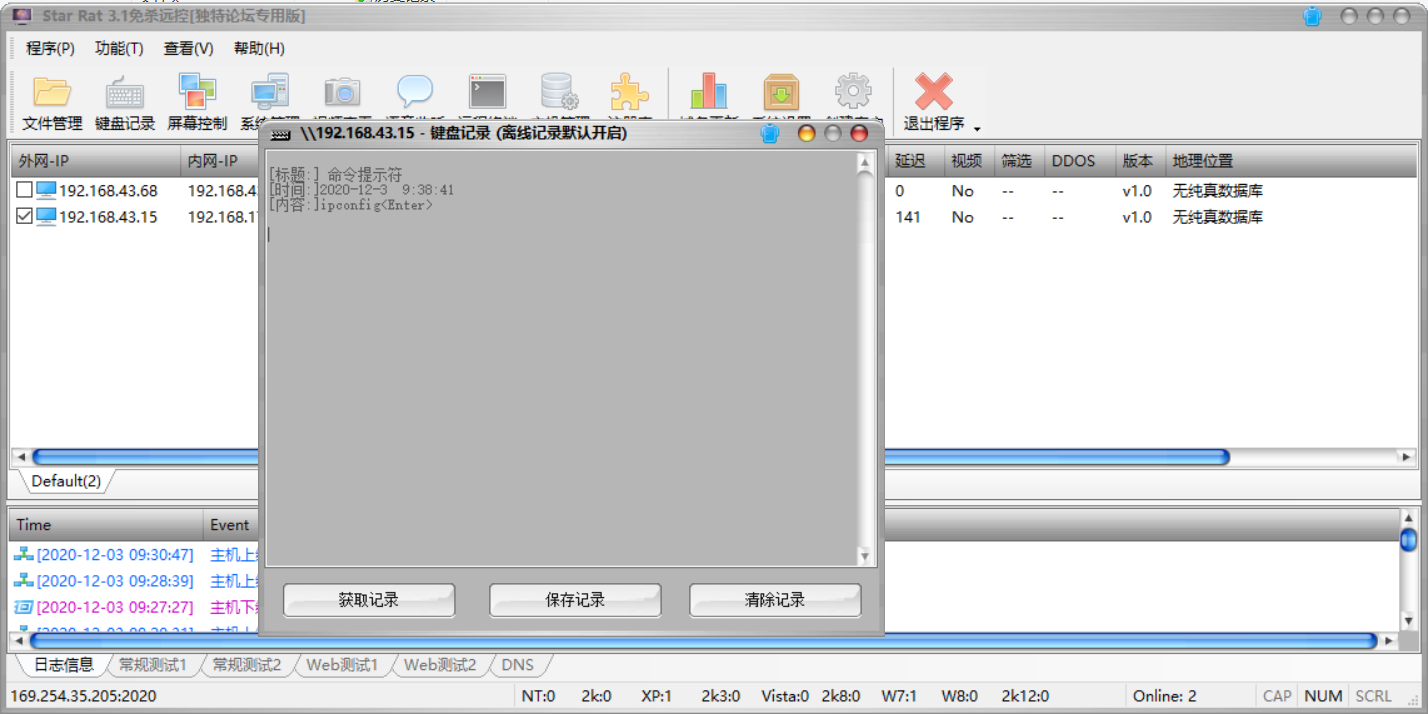Click the 保存记录 button
This screenshot has width=1428, height=714.
(x=575, y=600)
